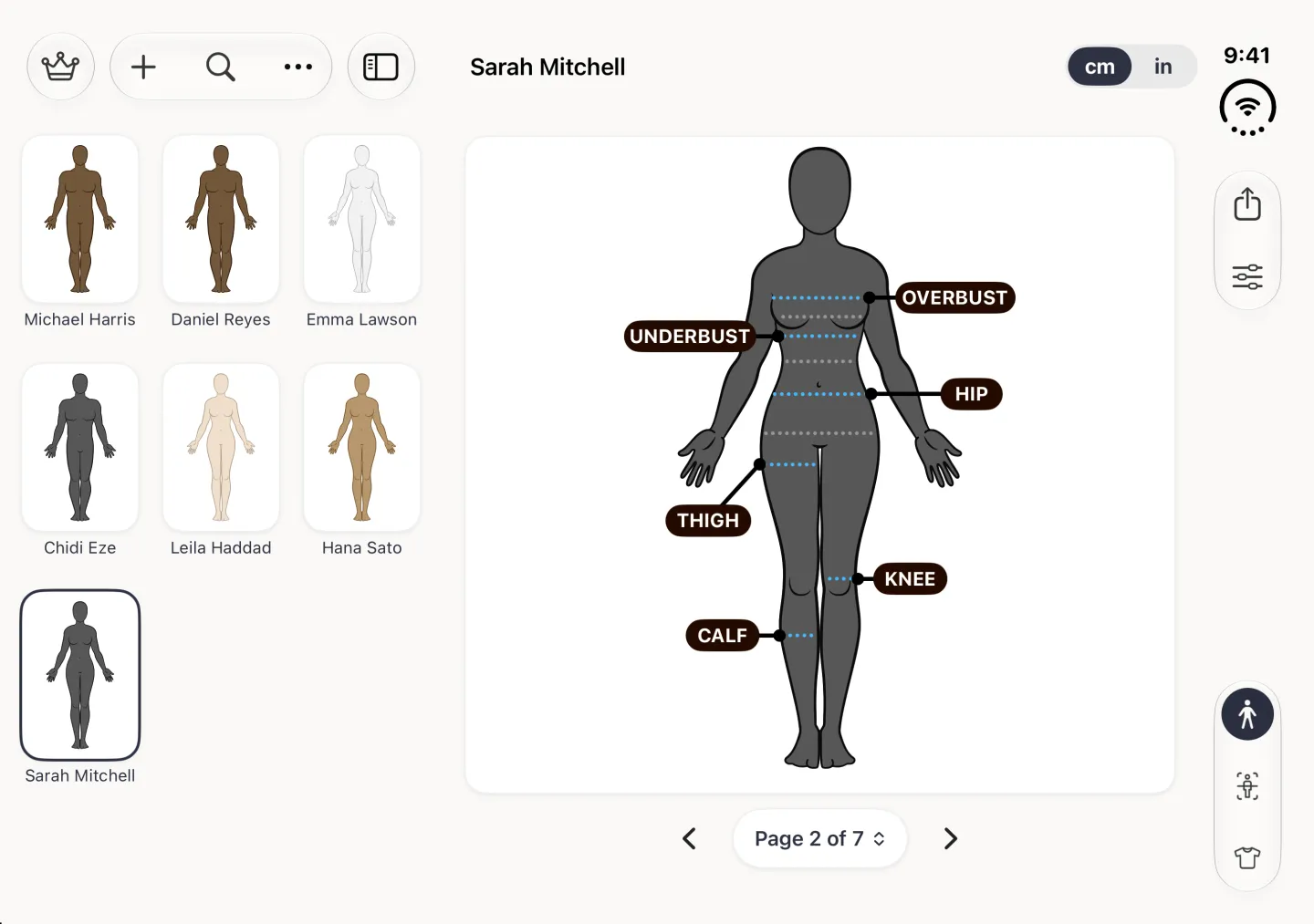The height and width of the screenshot is (924, 1314).
Task: Select the standing body figure view
Action: [1247, 714]
